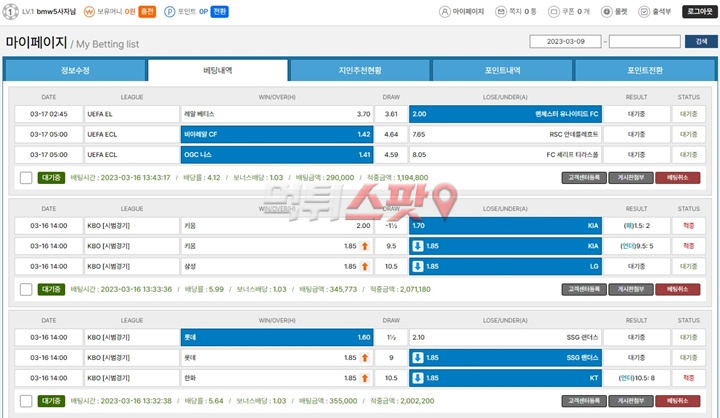Switch to the 정보수정 tab

coord(75,70)
